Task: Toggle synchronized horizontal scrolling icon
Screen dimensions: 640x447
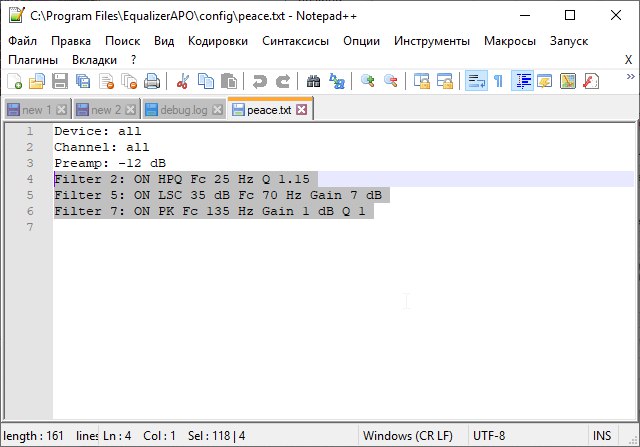Action: click(444, 81)
